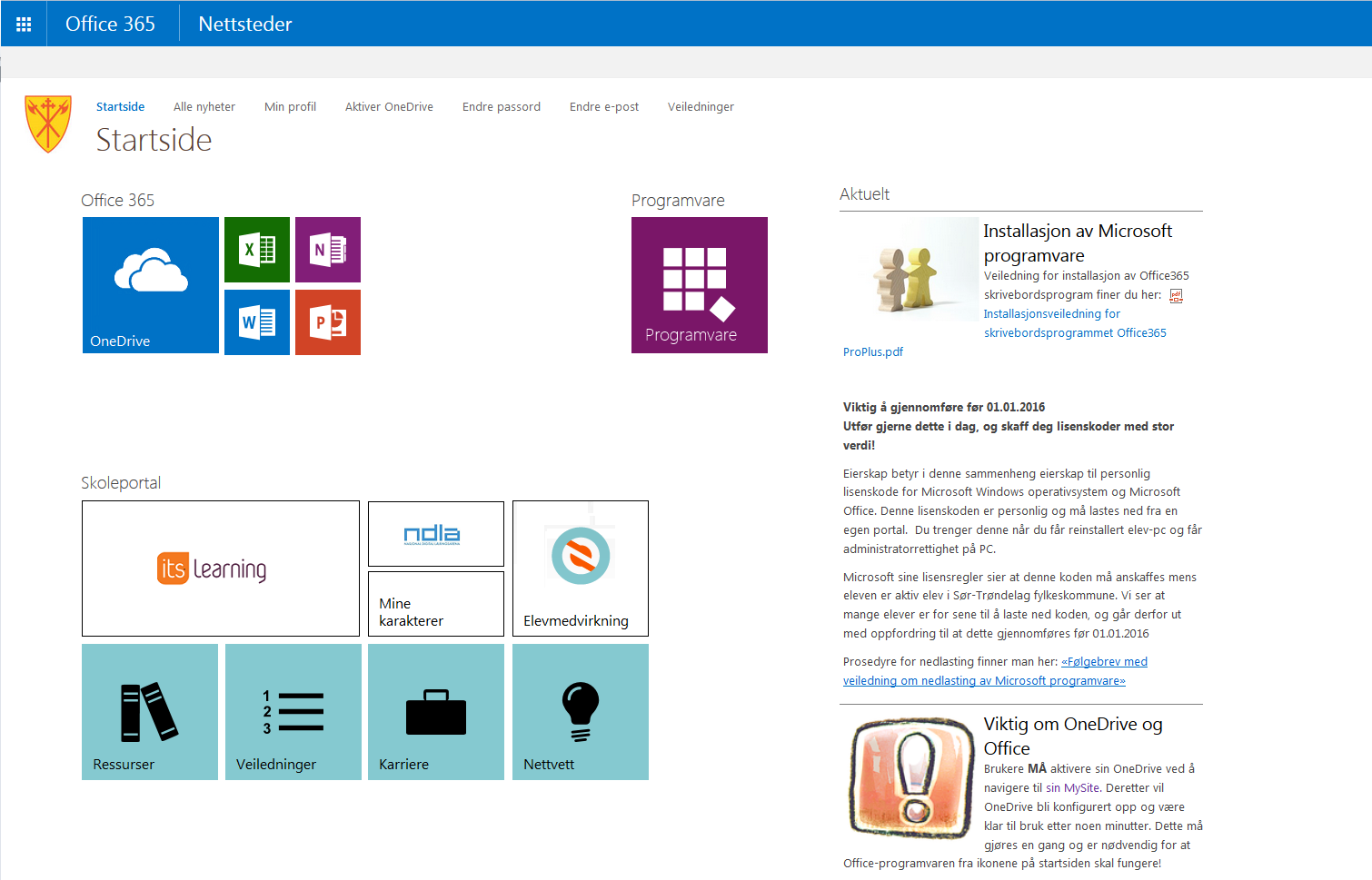Click the Skoleportal section heading
Viewport: 1372px width, 880px height.
pyautogui.click(x=121, y=482)
